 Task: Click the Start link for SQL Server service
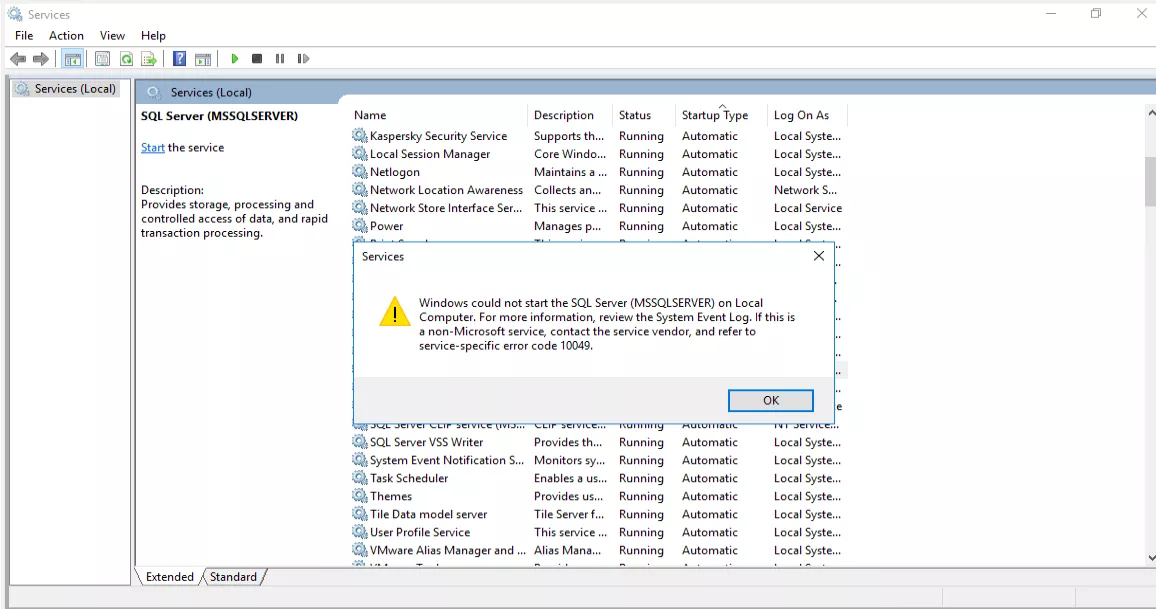point(153,147)
